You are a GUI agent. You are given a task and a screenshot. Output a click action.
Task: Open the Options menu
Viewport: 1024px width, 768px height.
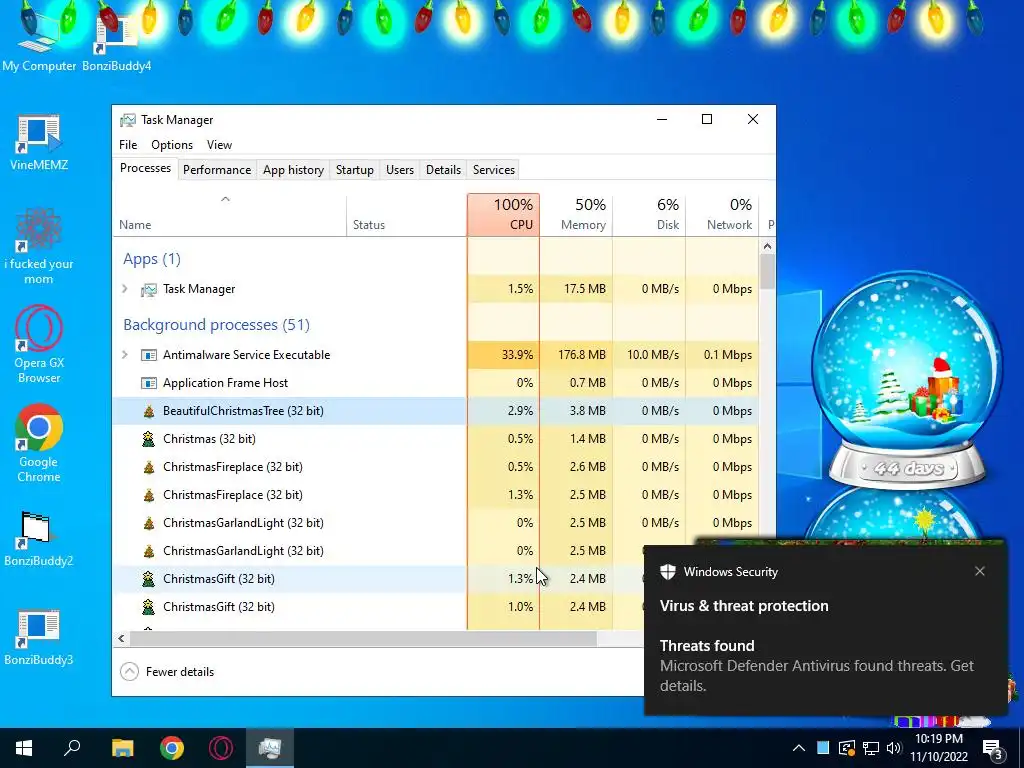point(172,145)
